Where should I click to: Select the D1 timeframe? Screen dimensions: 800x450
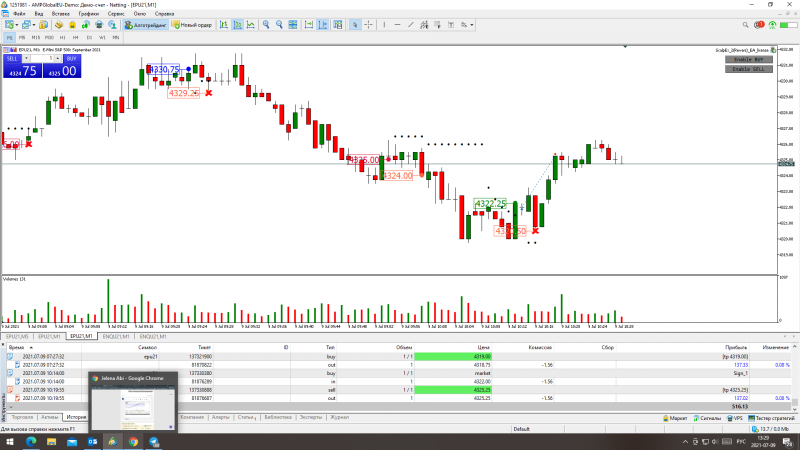click(x=89, y=37)
